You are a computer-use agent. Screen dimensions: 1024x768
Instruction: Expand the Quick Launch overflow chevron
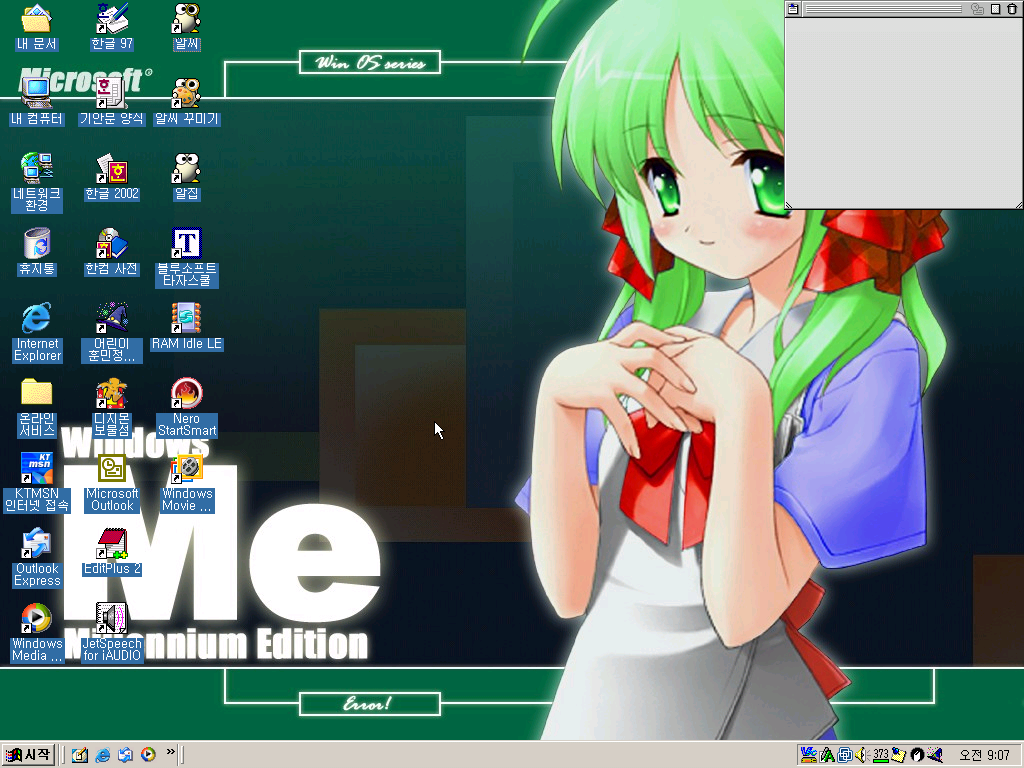170,752
